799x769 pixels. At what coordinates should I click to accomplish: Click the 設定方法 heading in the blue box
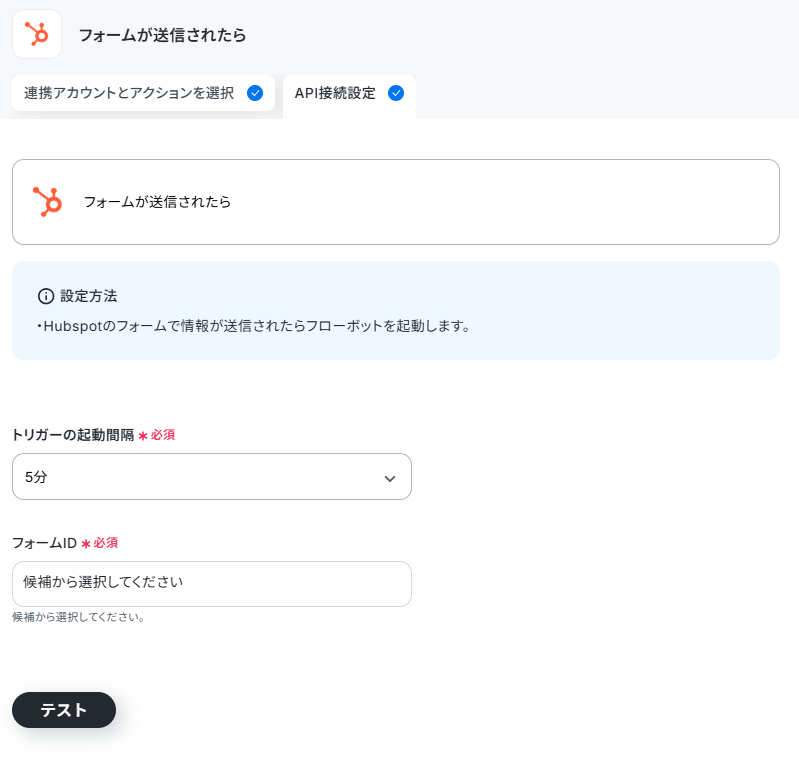pos(89,296)
